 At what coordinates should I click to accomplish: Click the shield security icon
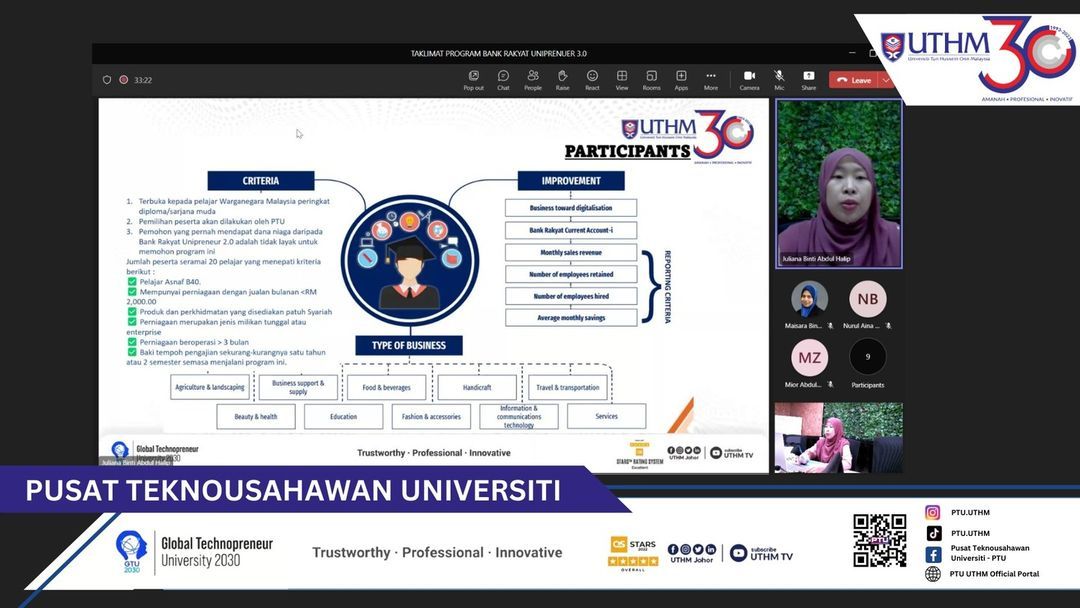pyautogui.click(x=107, y=80)
